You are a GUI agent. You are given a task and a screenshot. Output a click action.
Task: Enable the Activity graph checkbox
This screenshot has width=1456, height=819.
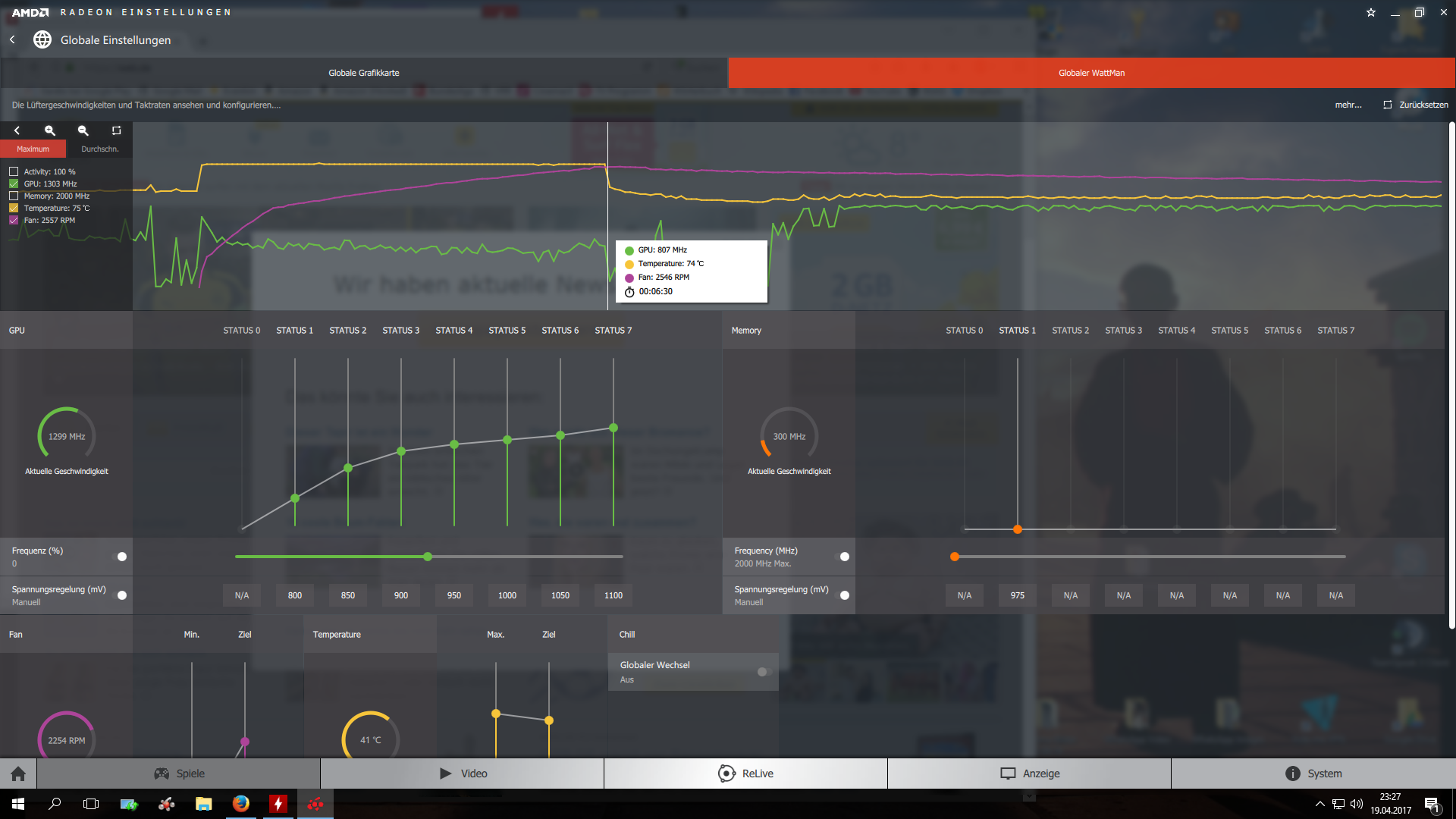coord(14,172)
